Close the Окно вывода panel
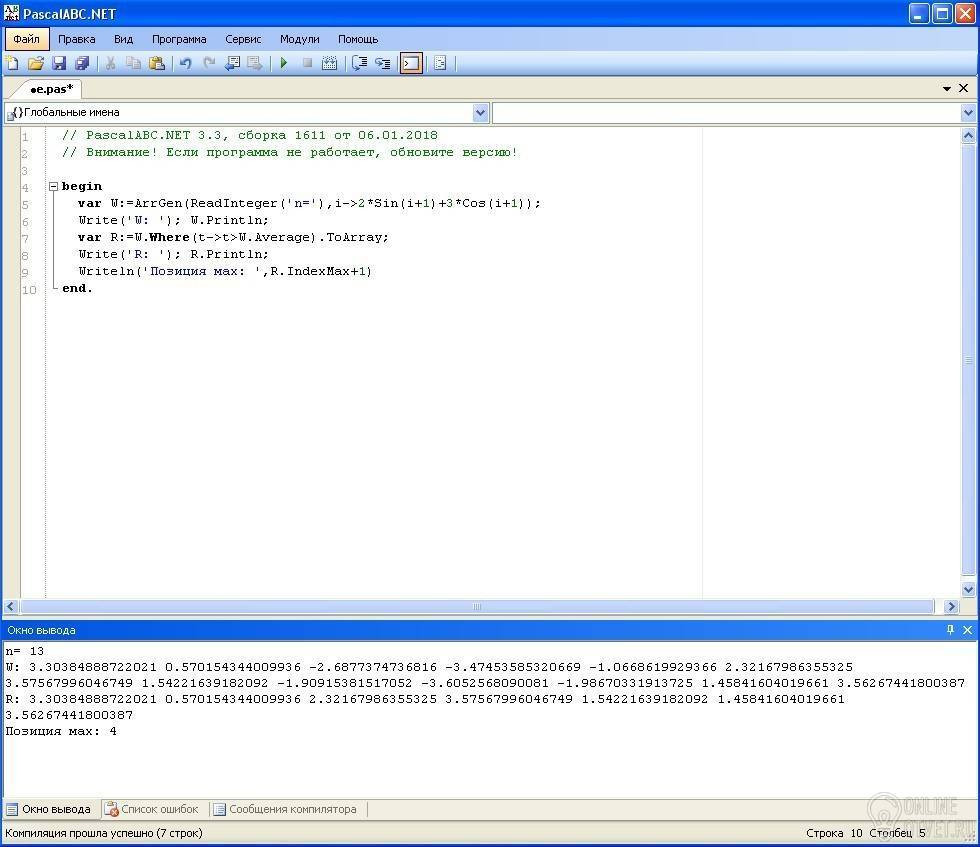The image size is (980, 847). click(x=967, y=630)
